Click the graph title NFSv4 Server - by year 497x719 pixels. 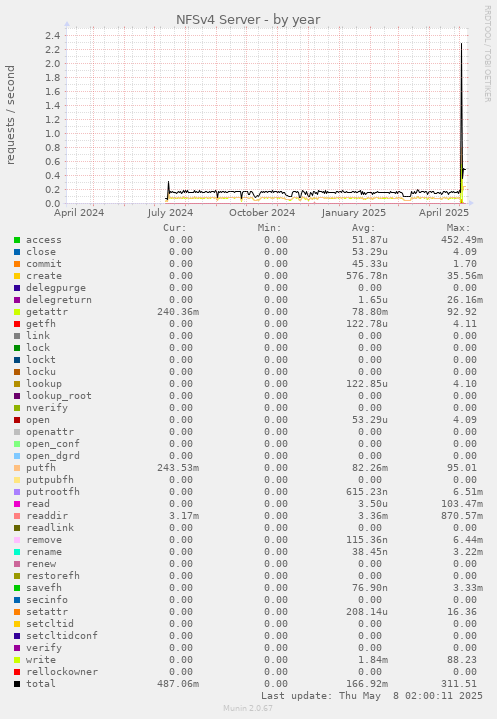248,20
